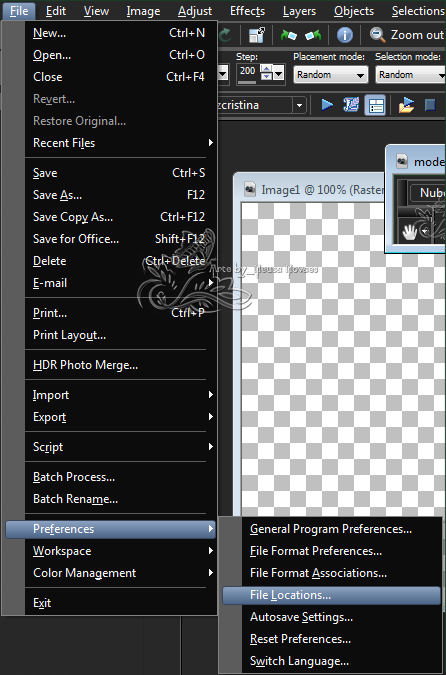Expand the script name dropdown list
Screen dimensions: 446x675
(299, 105)
